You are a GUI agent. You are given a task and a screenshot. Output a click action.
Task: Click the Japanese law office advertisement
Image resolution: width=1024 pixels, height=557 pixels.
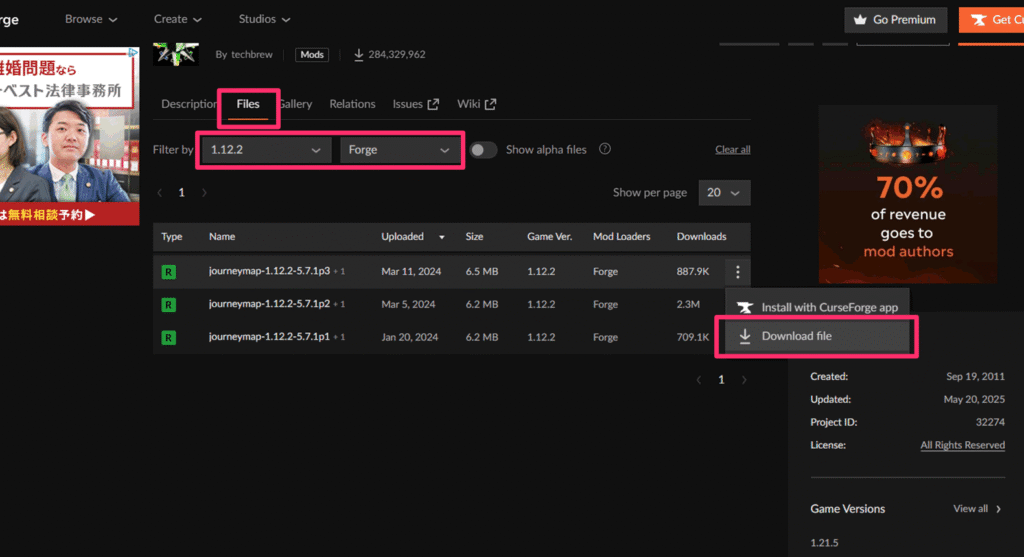click(69, 136)
